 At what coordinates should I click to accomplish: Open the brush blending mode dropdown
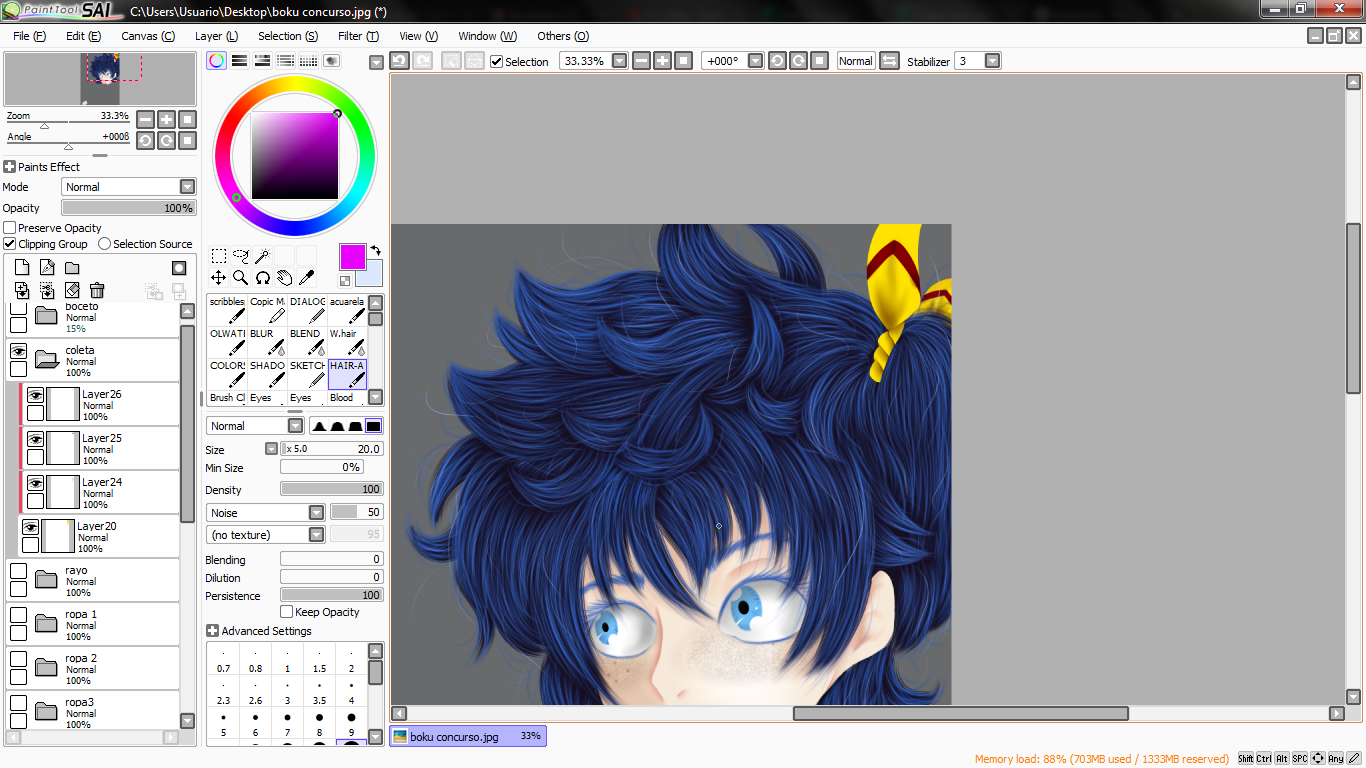295,426
